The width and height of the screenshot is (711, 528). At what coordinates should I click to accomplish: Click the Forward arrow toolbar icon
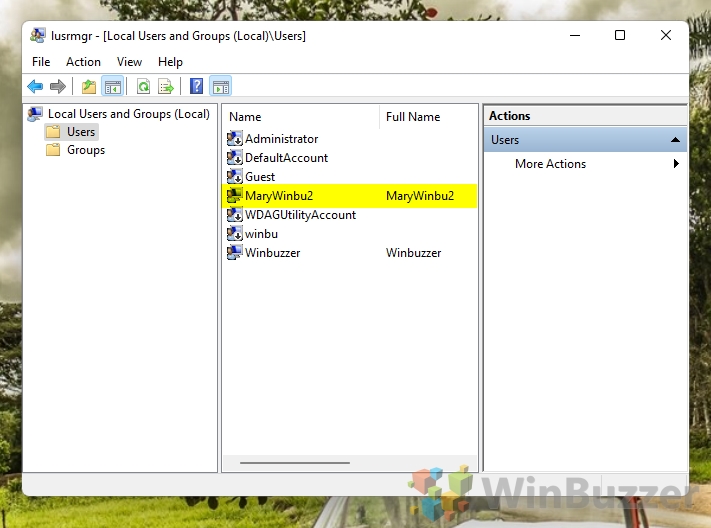58,86
